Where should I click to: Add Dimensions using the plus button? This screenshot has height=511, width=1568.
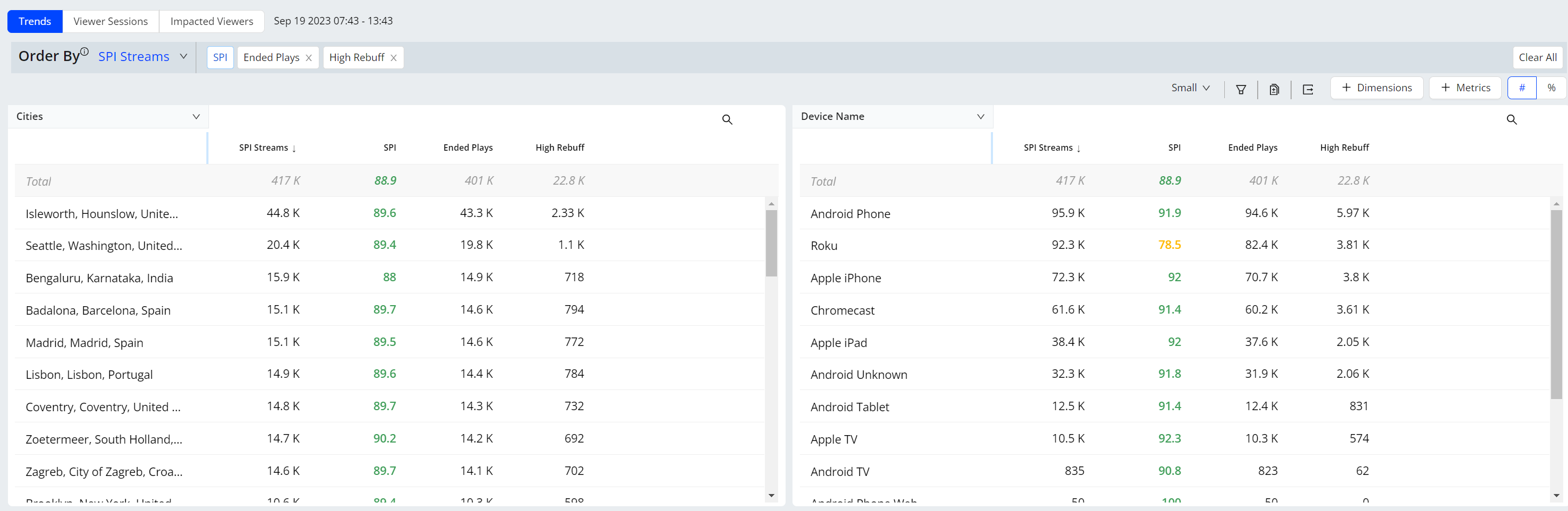[1377, 88]
